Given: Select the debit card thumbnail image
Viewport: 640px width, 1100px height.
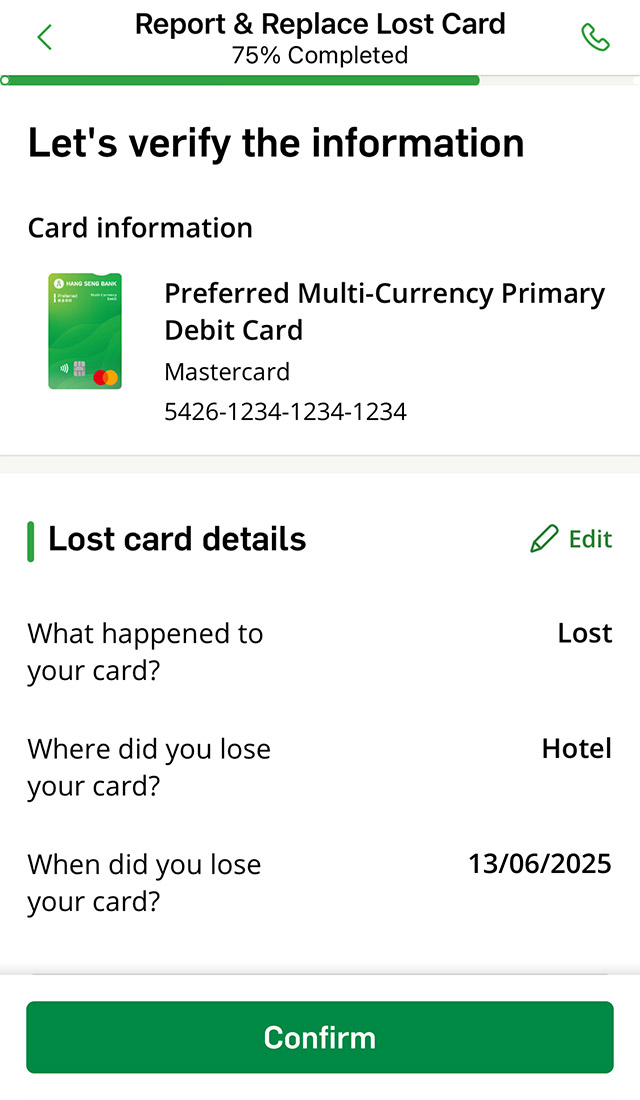Looking at the screenshot, I should 85,331.
